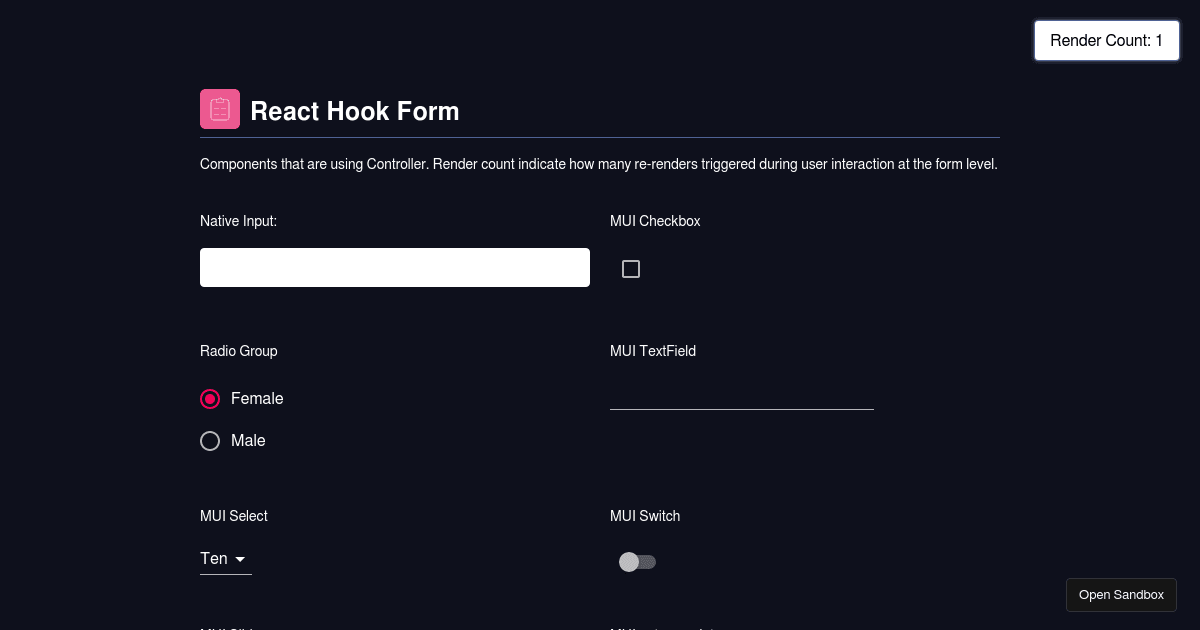Click the 'MUI Checkbox' label
The width and height of the screenshot is (1200, 630).
(655, 221)
